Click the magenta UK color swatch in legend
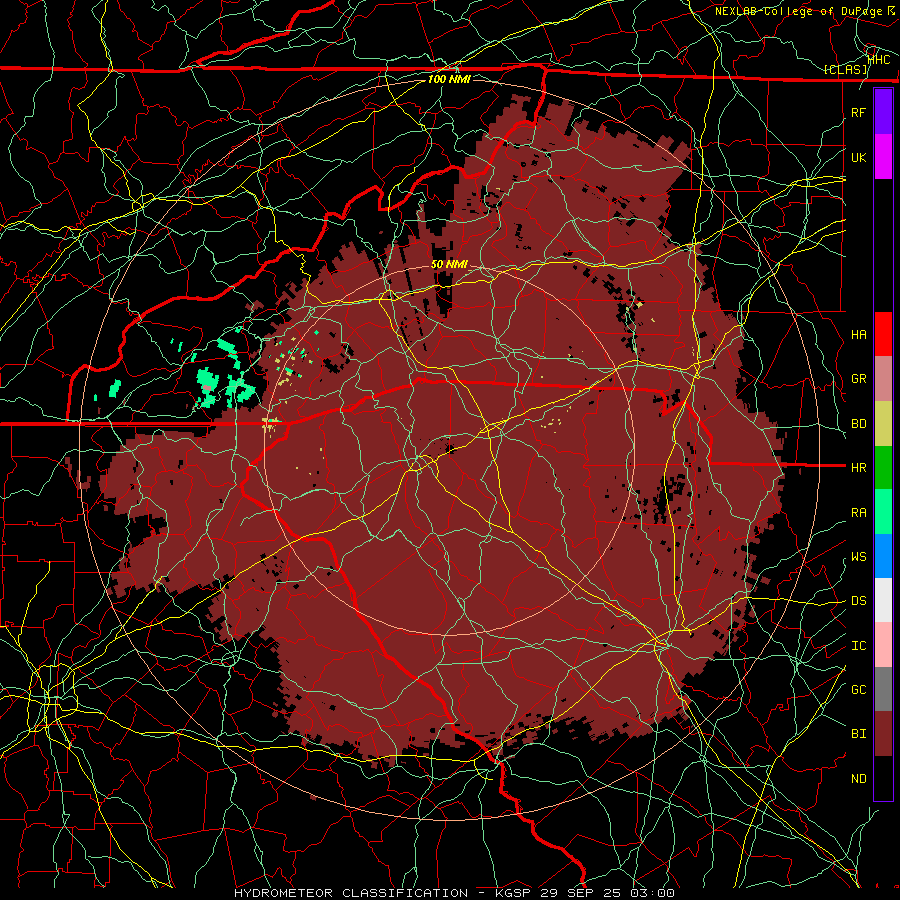 click(883, 157)
